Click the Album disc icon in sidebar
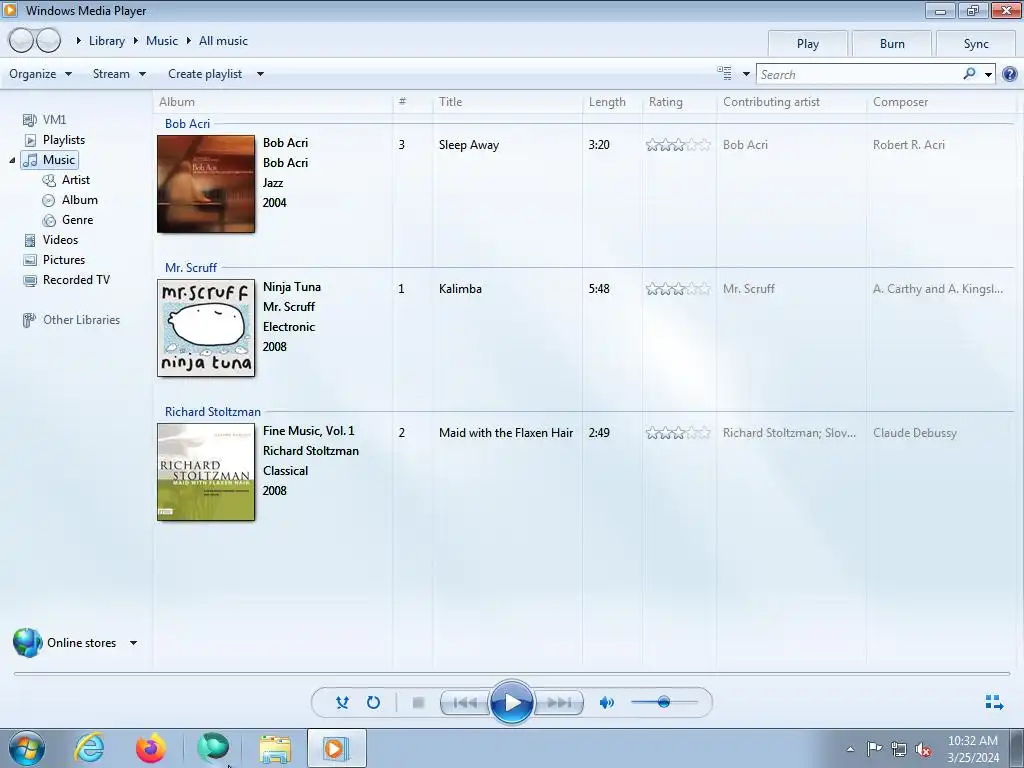The height and width of the screenshot is (768, 1024). (48, 200)
